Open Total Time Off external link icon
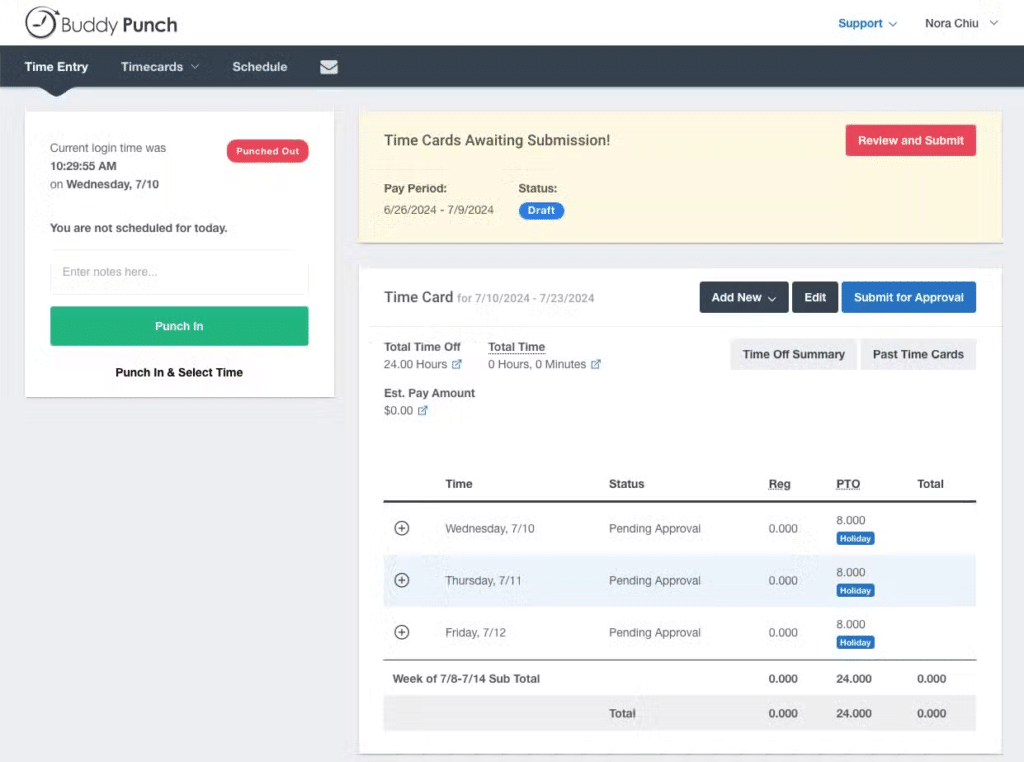1024x762 pixels. click(x=457, y=364)
